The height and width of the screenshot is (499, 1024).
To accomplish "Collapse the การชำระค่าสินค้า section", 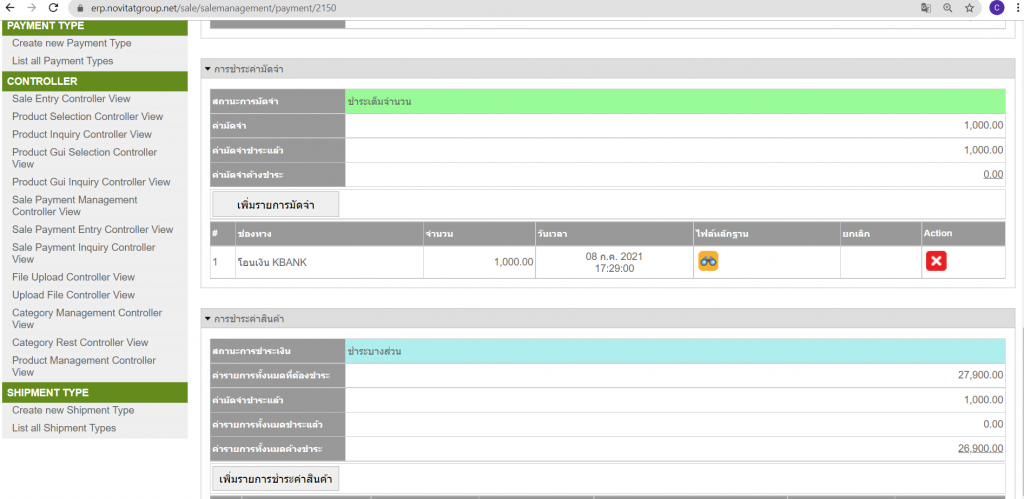I will coord(208,319).
